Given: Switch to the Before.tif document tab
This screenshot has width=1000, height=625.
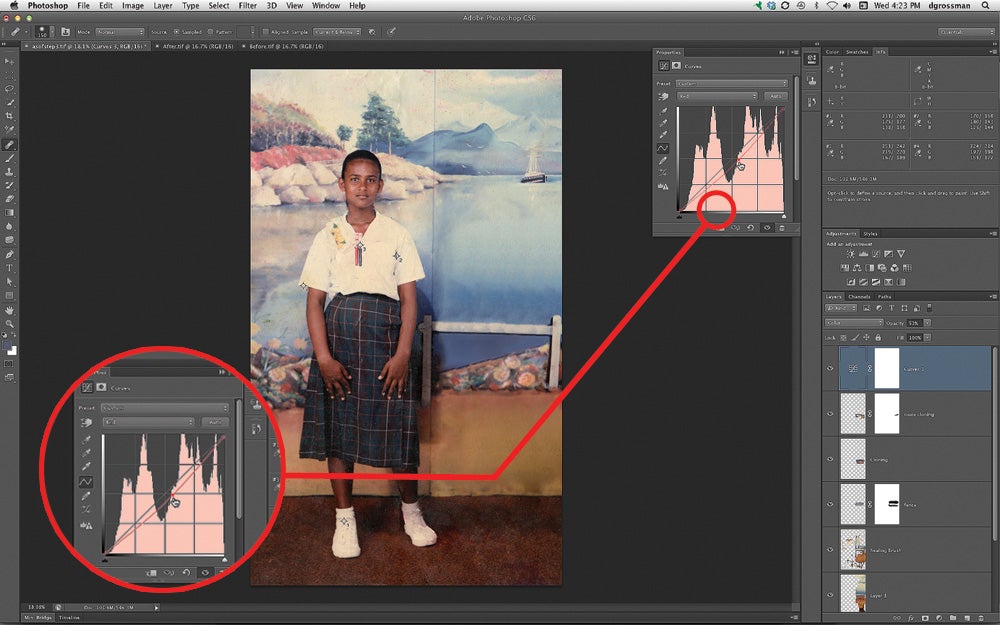Looking at the screenshot, I should pyautogui.click(x=286, y=47).
